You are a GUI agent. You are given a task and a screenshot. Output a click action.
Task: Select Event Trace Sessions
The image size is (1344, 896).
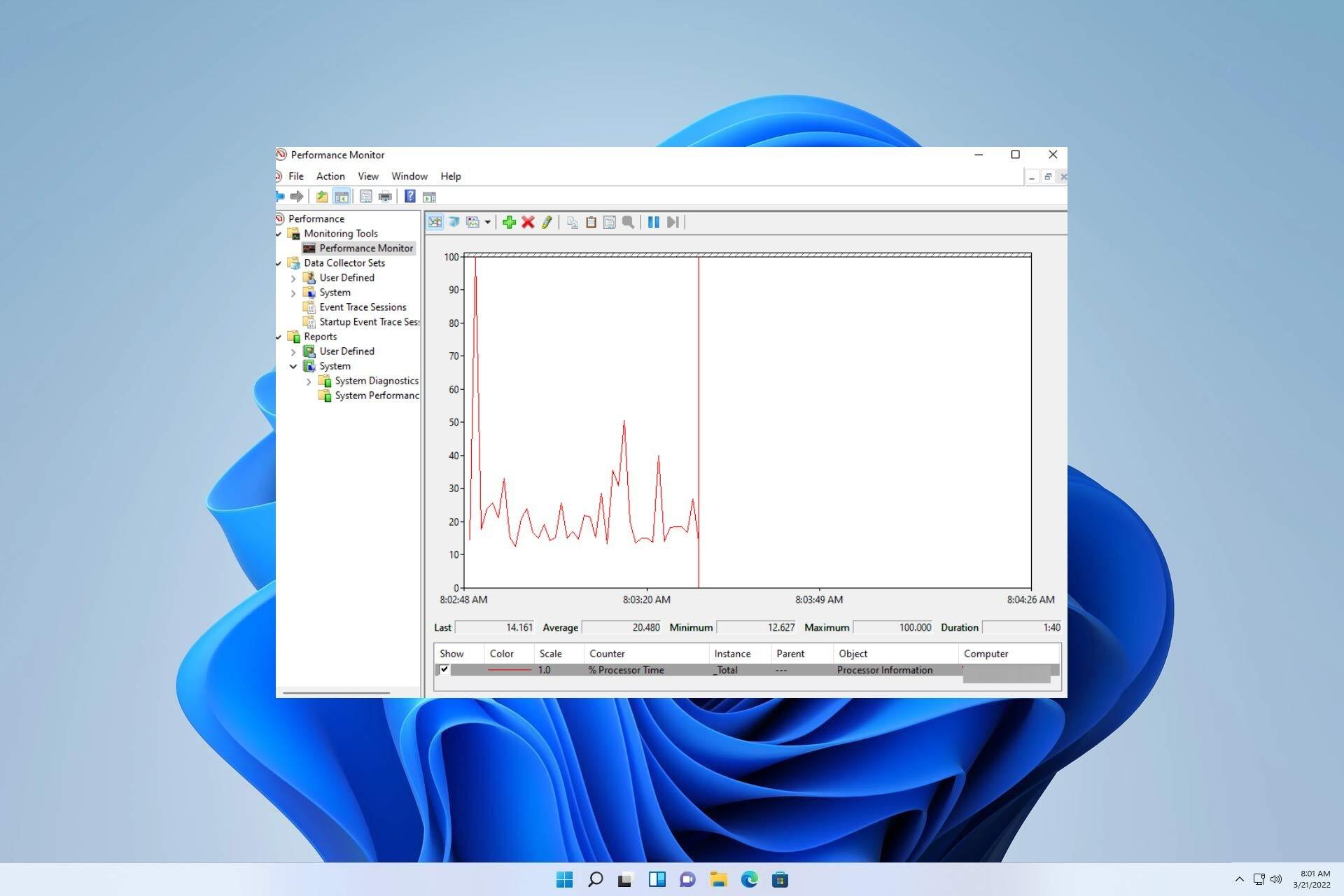click(363, 307)
